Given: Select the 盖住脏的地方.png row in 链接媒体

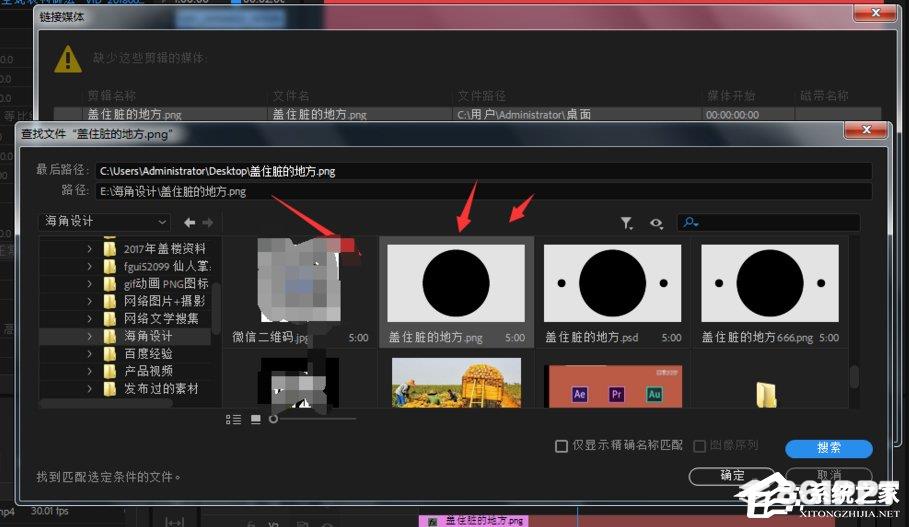Looking at the screenshot, I should click(467, 114).
